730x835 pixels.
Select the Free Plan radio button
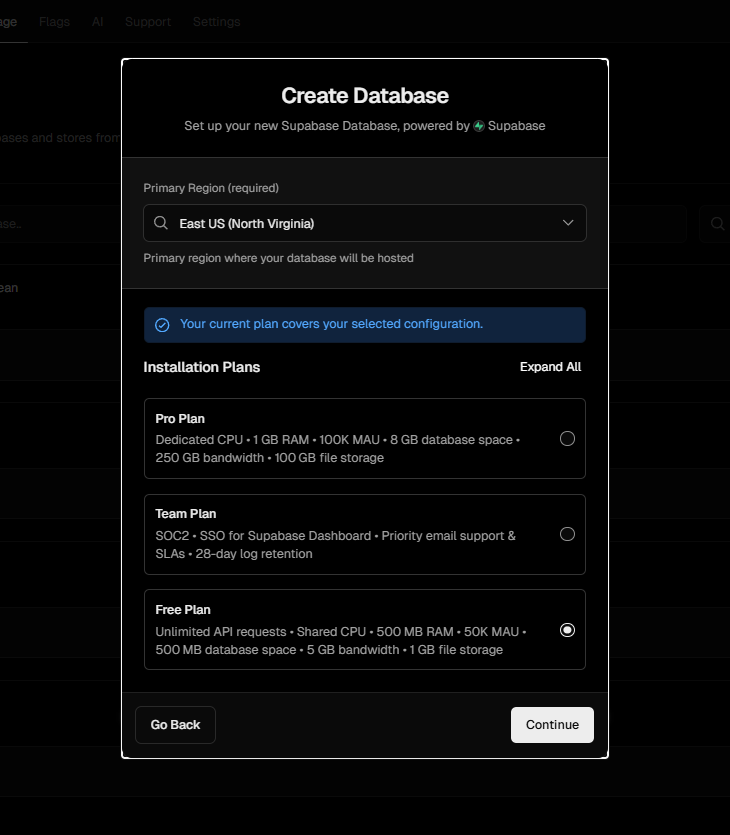click(567, 630)
